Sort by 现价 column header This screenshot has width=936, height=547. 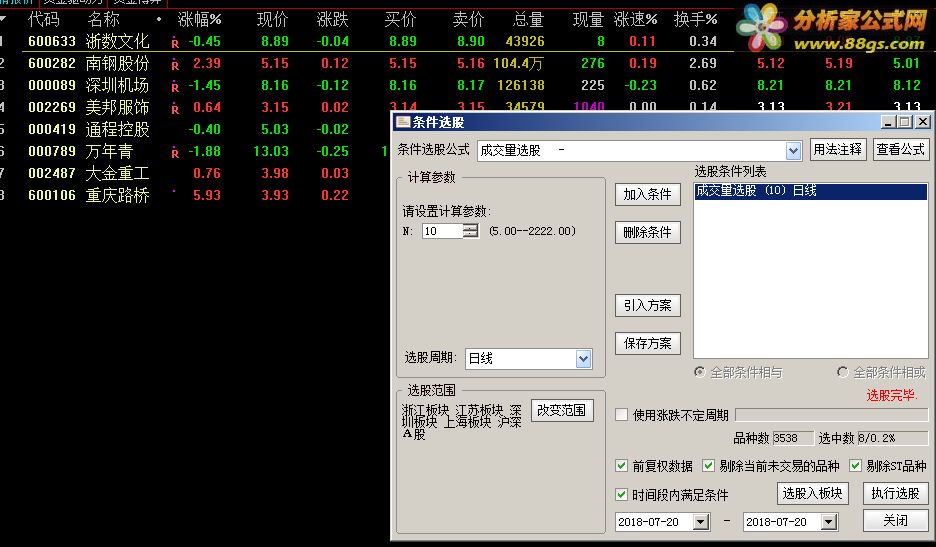[272, 20]
